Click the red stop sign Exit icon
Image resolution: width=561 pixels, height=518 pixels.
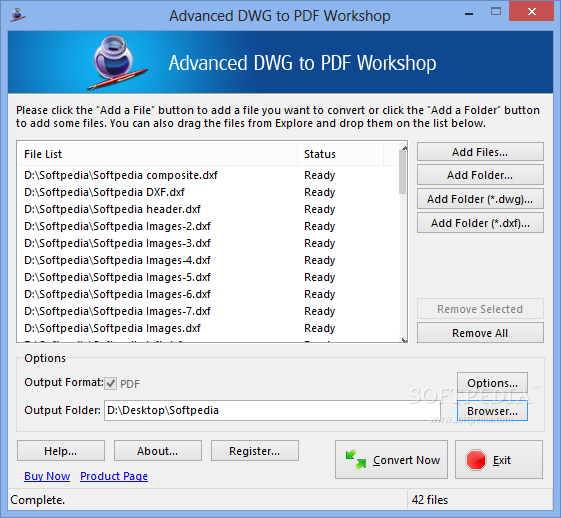476,460
